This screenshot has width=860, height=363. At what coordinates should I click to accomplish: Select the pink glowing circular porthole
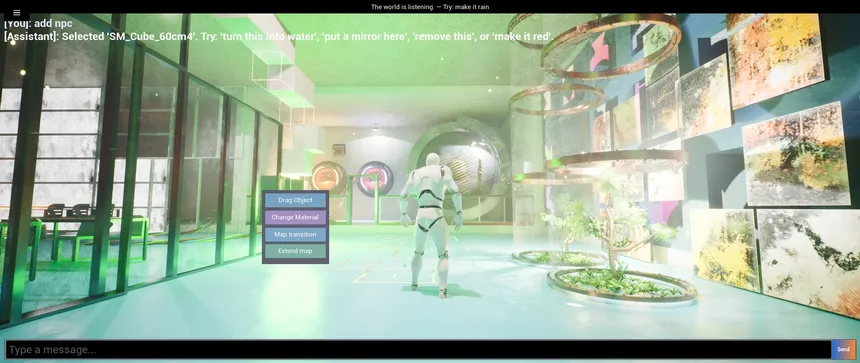tap(375, 179)
